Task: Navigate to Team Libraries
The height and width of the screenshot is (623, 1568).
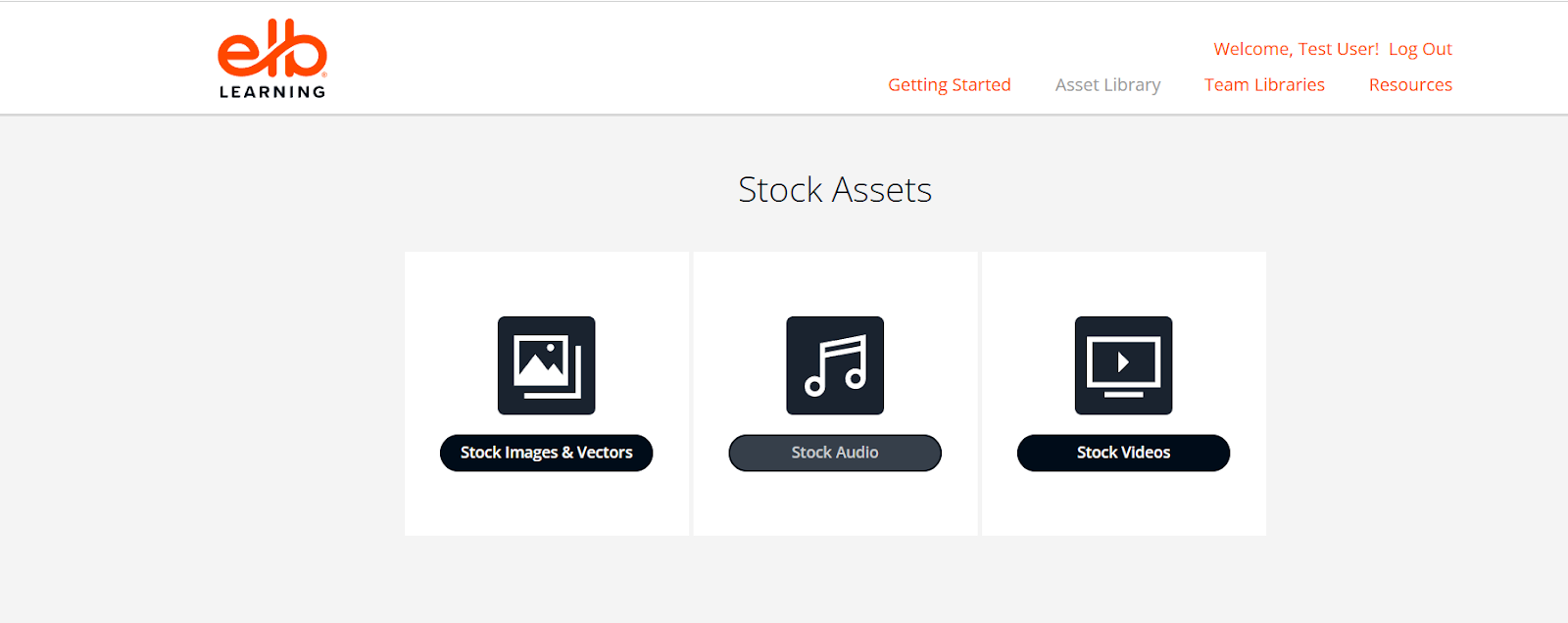Action: 1264,85
